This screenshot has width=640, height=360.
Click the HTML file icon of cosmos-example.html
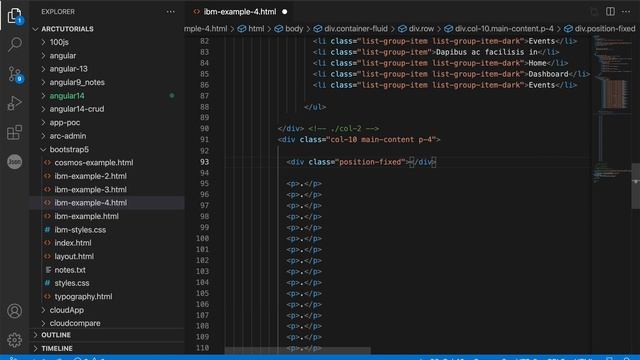pos(47,162)
